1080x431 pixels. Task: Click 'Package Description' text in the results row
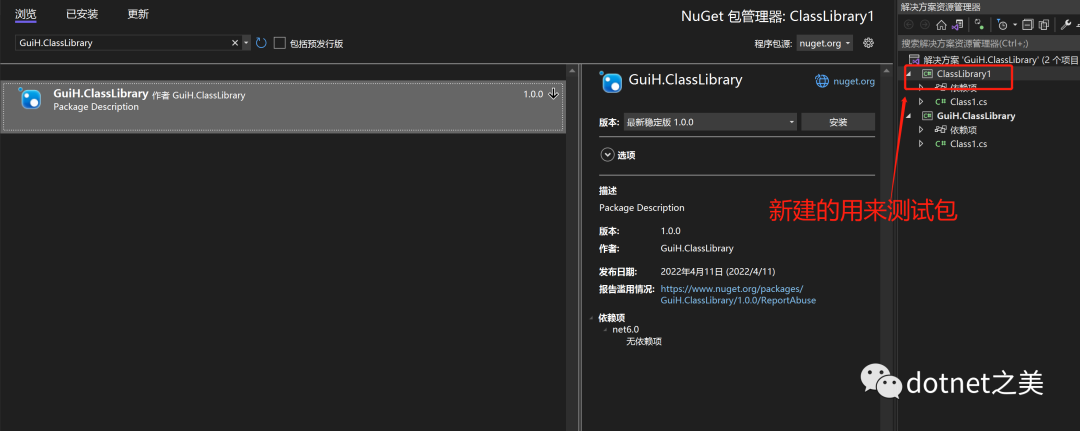click(96, 107)
